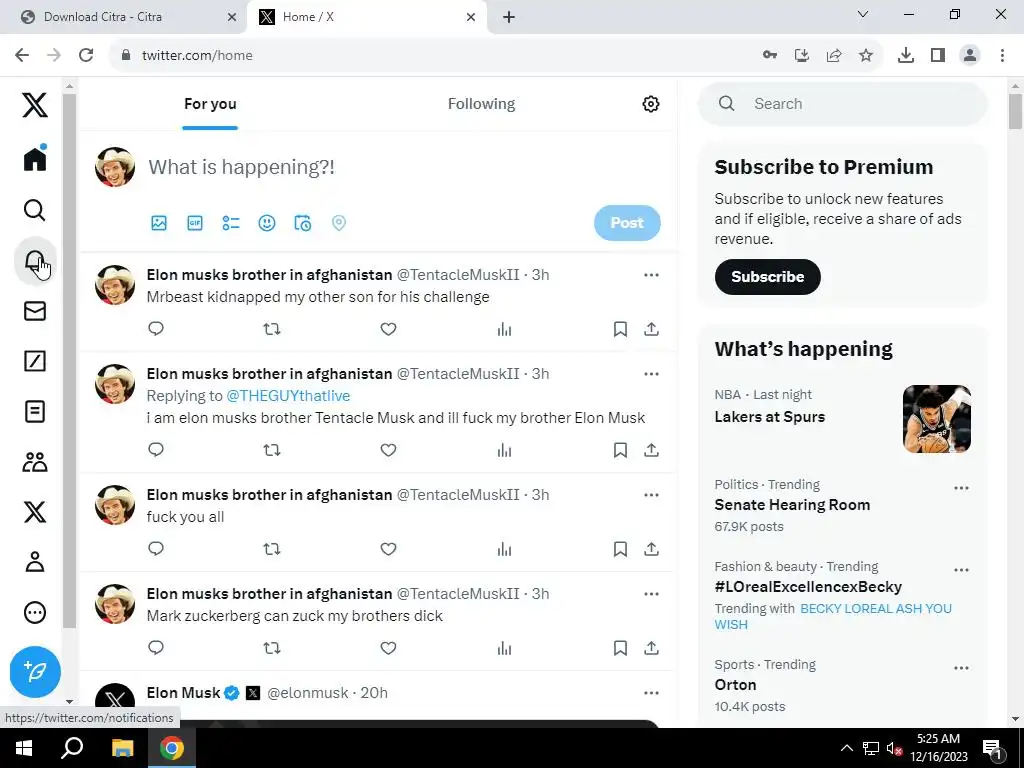Open timeline settings gear icon

pyautogui.click(x=650, y=104)
